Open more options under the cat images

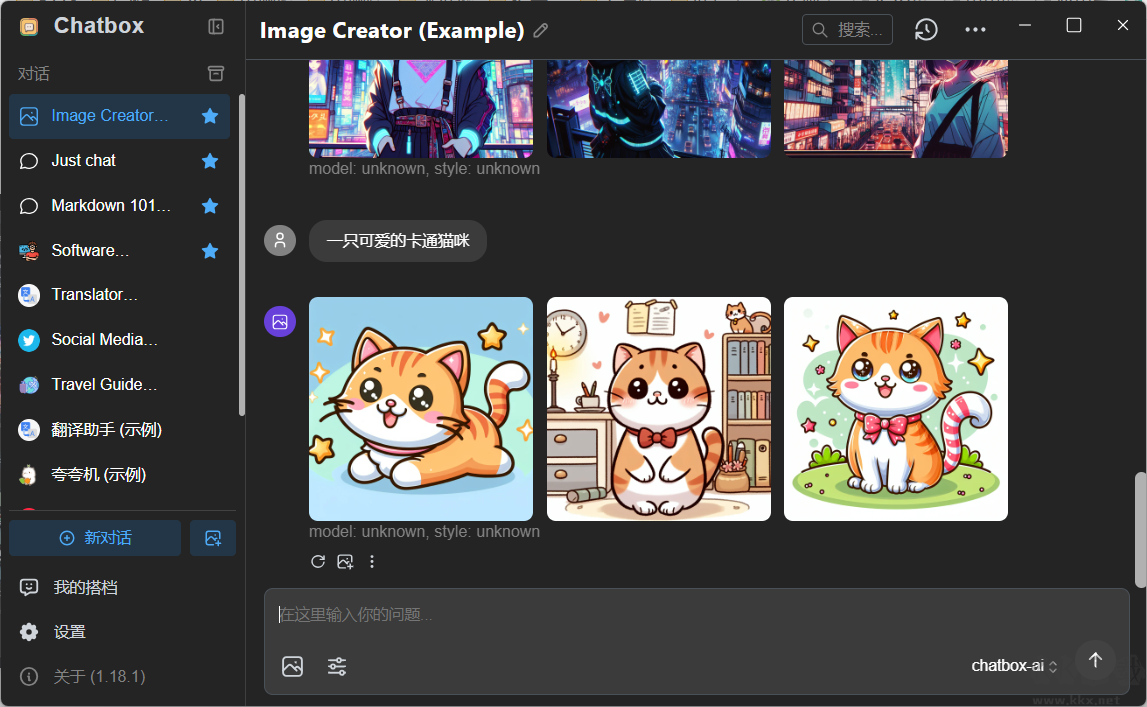pos(372,561)
